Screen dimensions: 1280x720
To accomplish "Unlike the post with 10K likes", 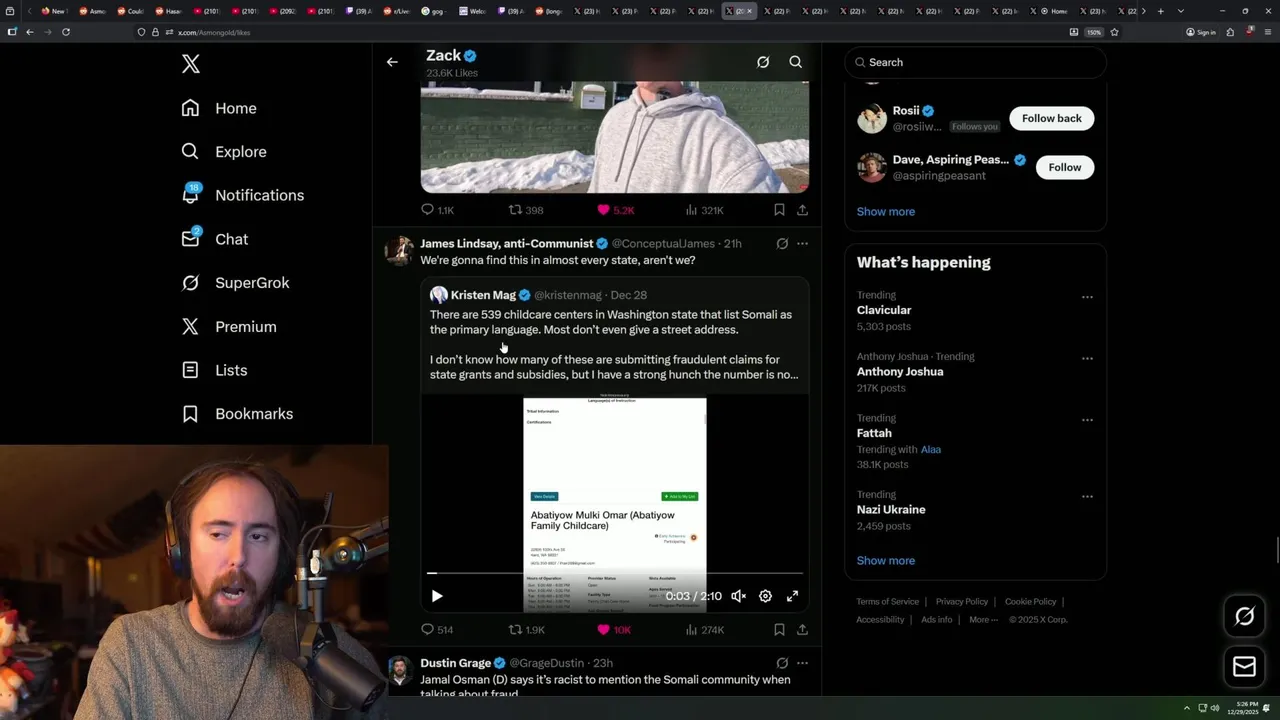I will coord(614,630).
